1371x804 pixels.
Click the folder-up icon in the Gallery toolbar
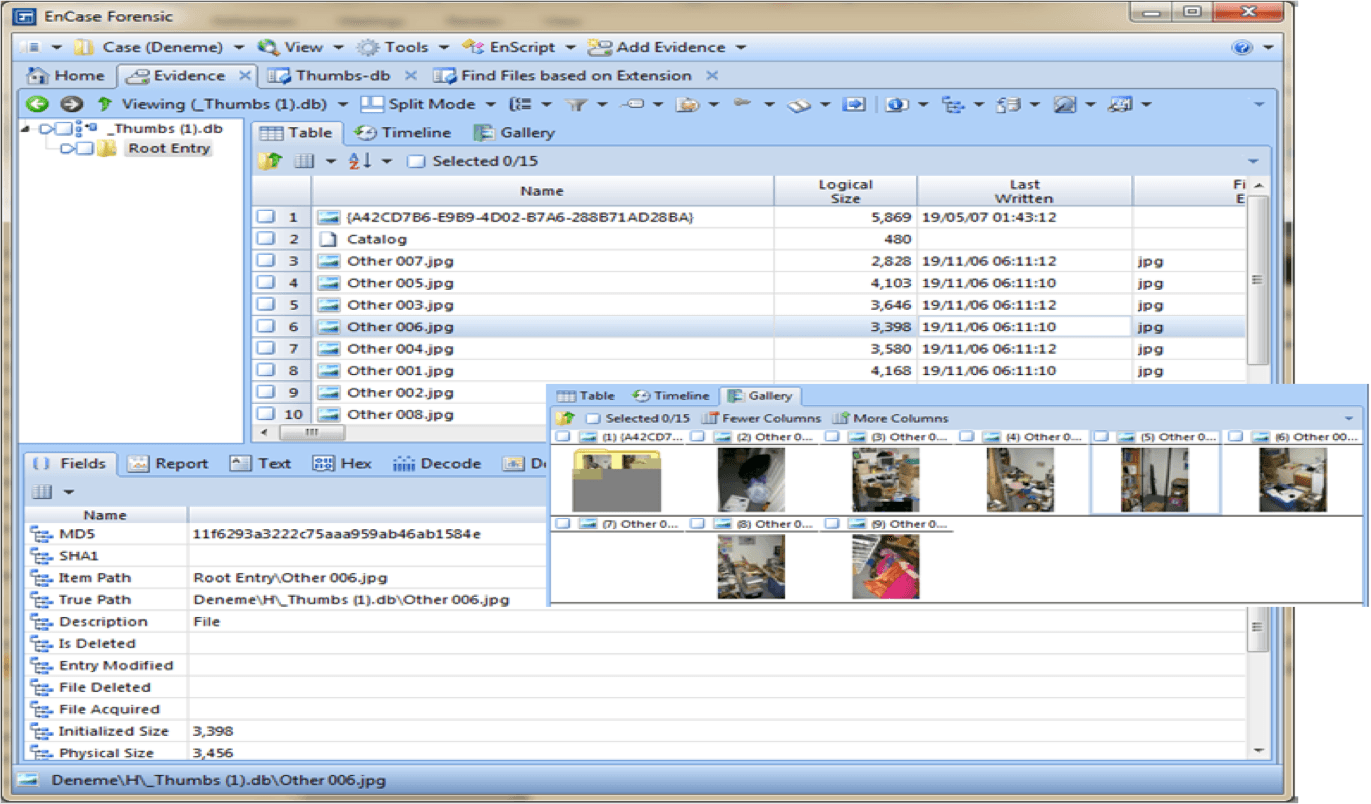coord(566,418)
